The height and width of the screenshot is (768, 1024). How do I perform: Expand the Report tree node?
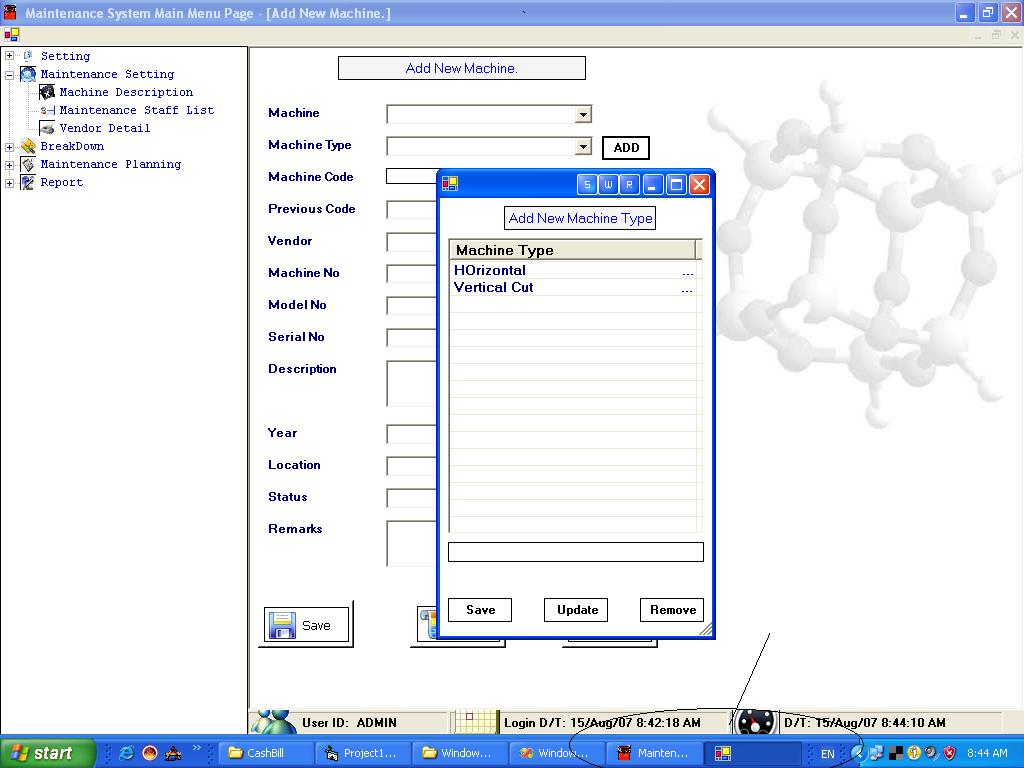point(9,183)
